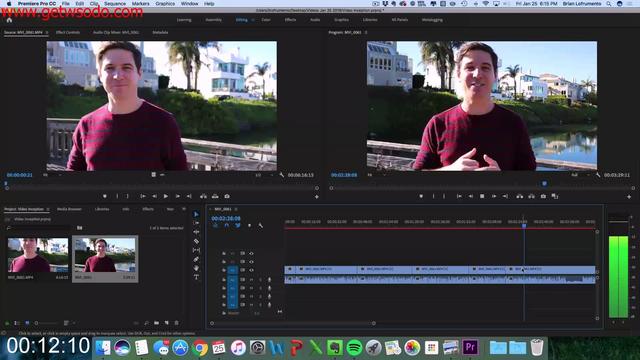Add marker in timeline header
The height and width of the screenshot is (360, 640).
(249, 225)
